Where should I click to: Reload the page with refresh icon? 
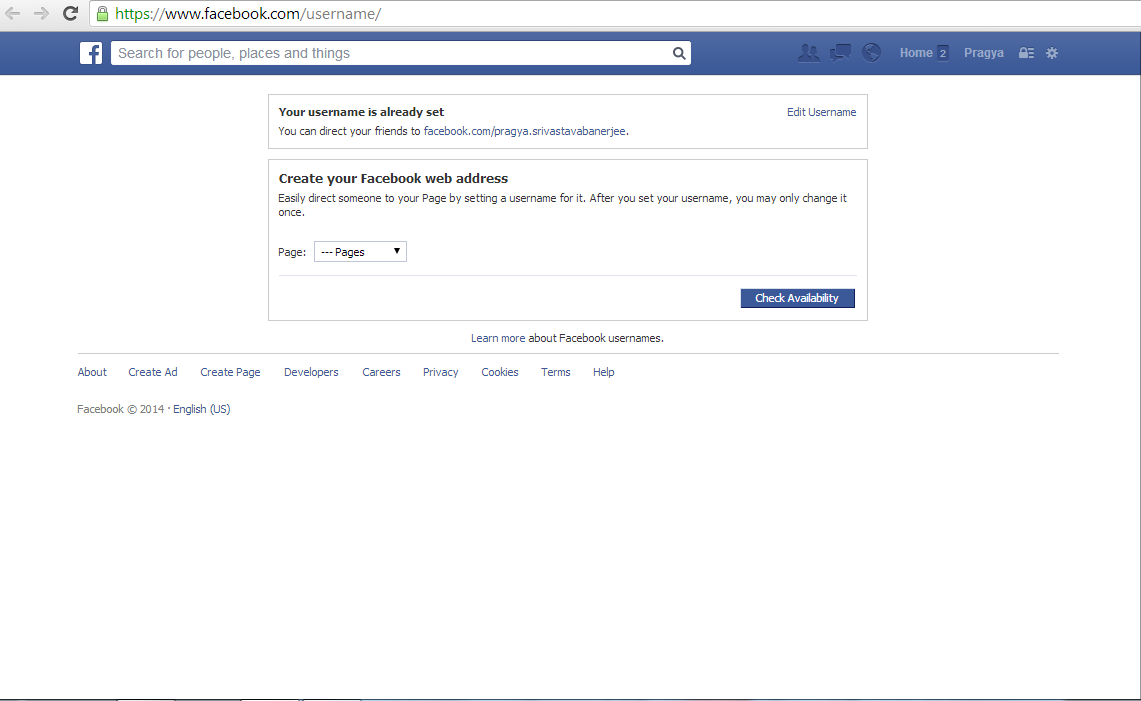[x=70, y=13]
